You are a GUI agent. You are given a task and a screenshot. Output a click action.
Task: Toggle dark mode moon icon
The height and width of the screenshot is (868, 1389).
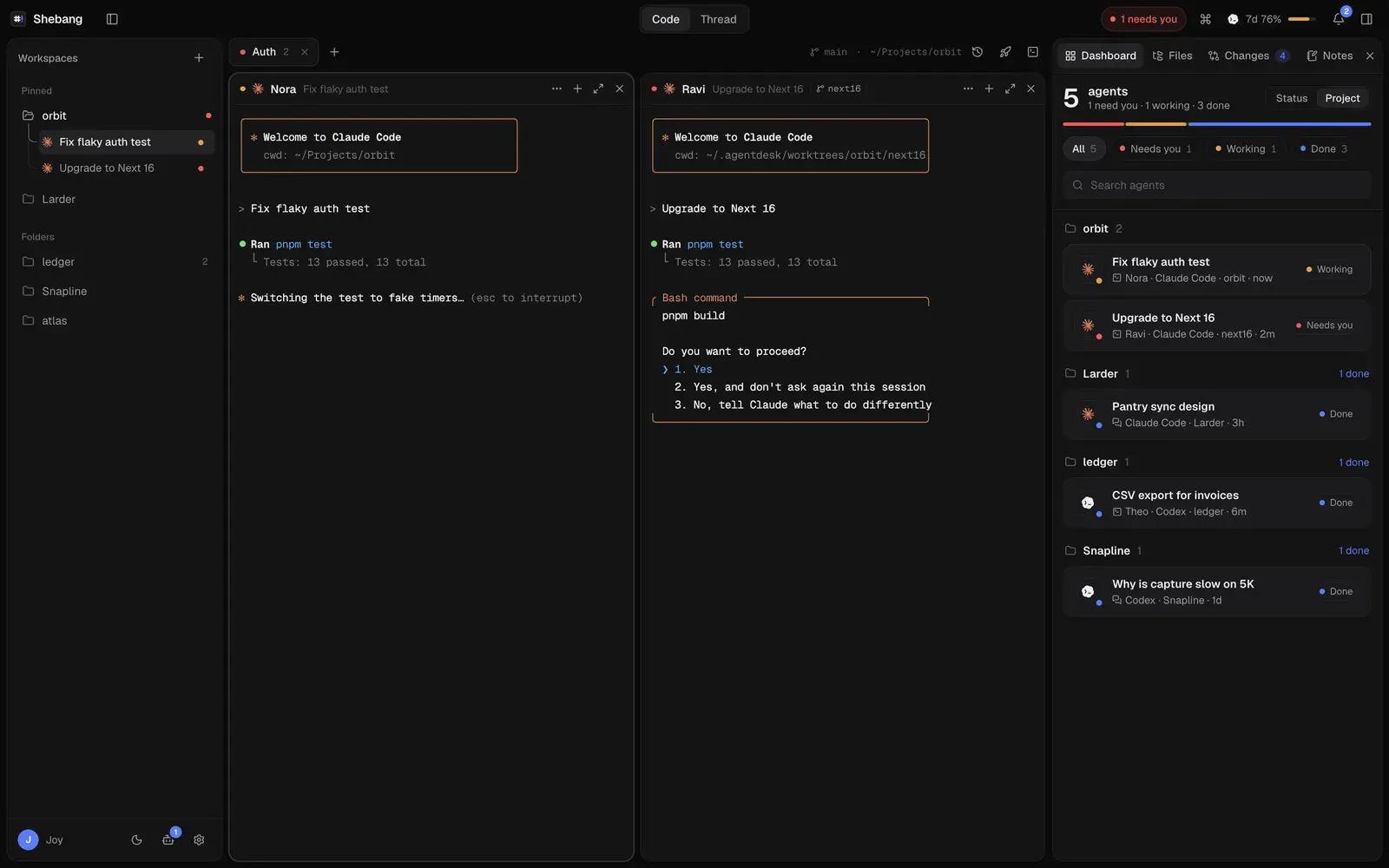click(136, 840)
